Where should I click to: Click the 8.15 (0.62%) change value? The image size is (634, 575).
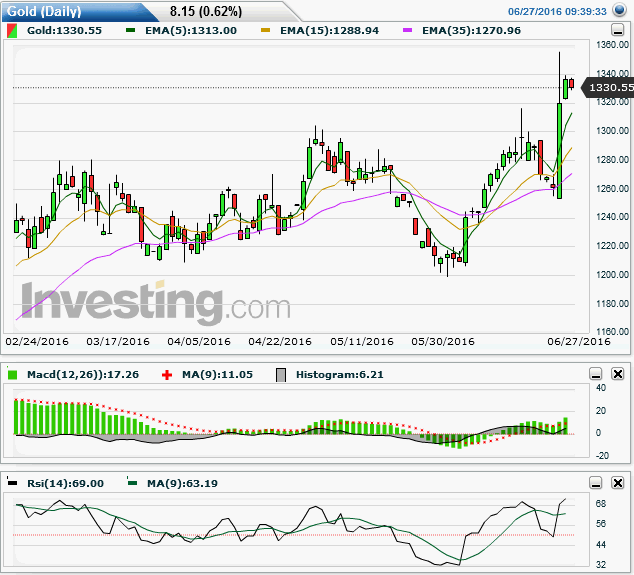[206, 11]
